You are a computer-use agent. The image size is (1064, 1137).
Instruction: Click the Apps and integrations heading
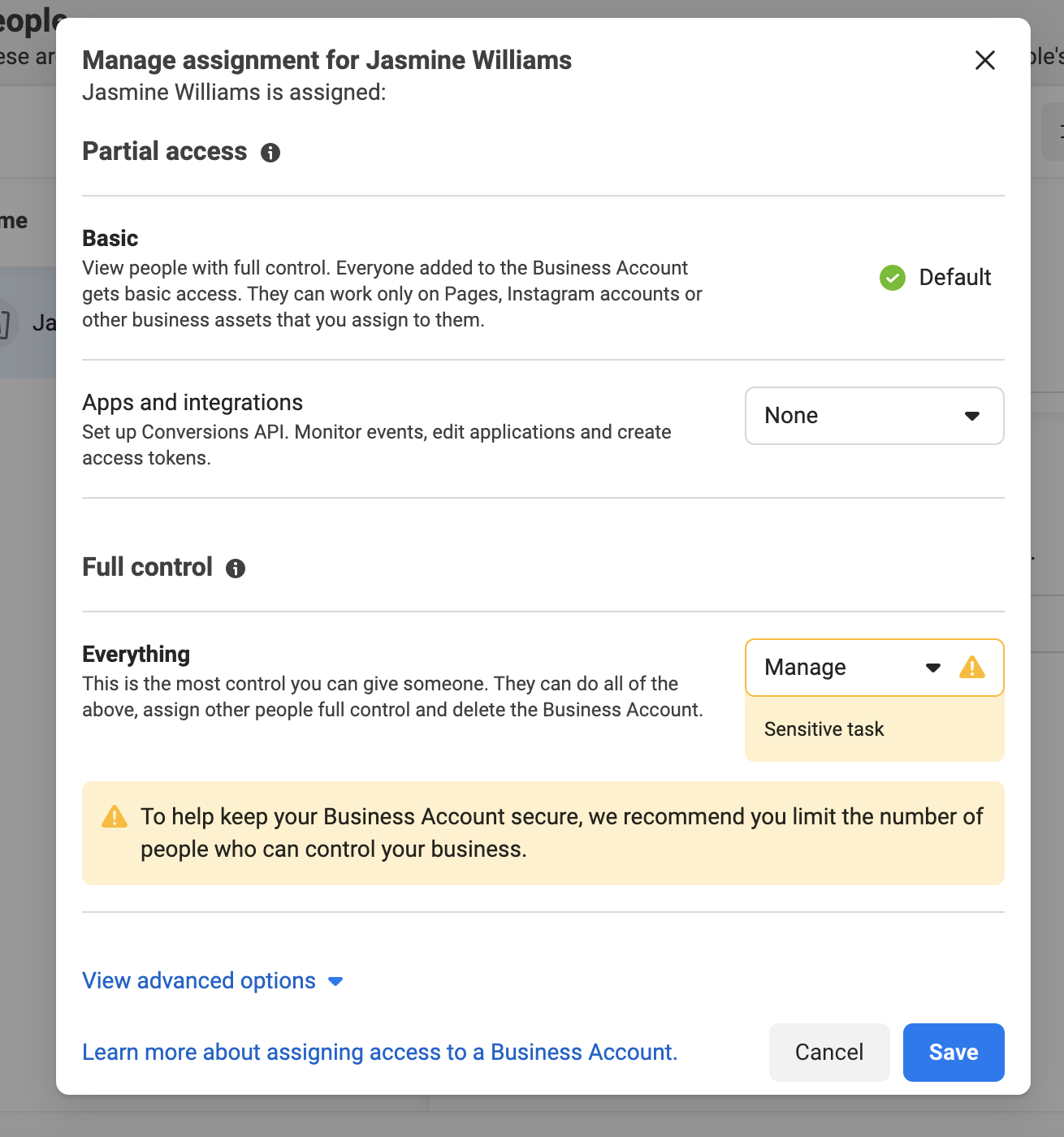pos(192,403)
